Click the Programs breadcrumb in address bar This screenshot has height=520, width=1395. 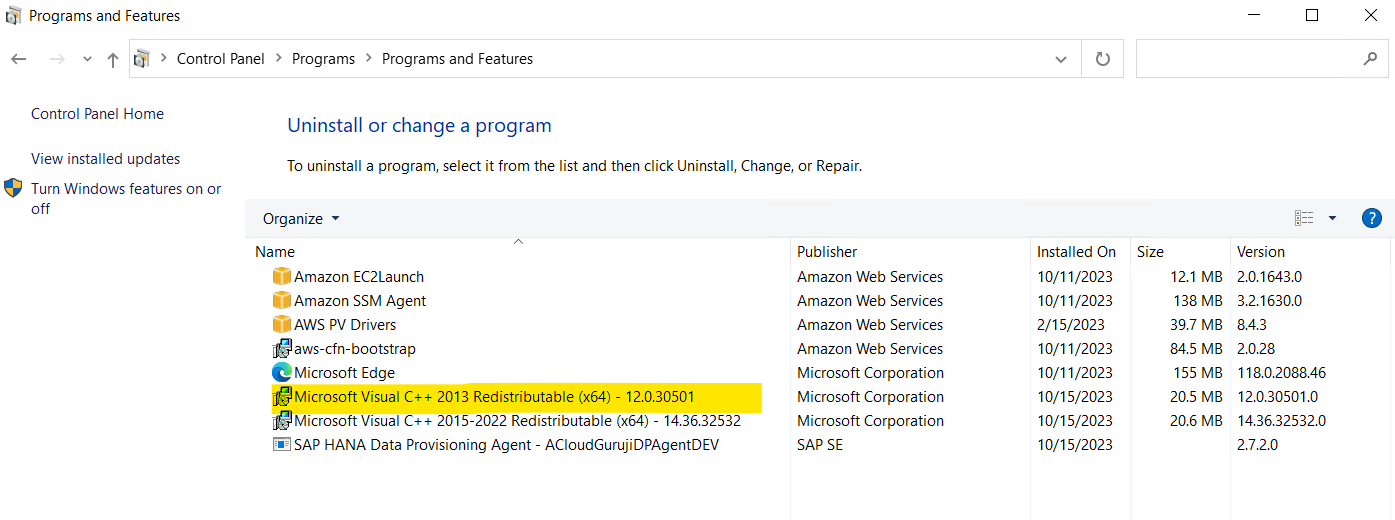[x=323, y=59]
